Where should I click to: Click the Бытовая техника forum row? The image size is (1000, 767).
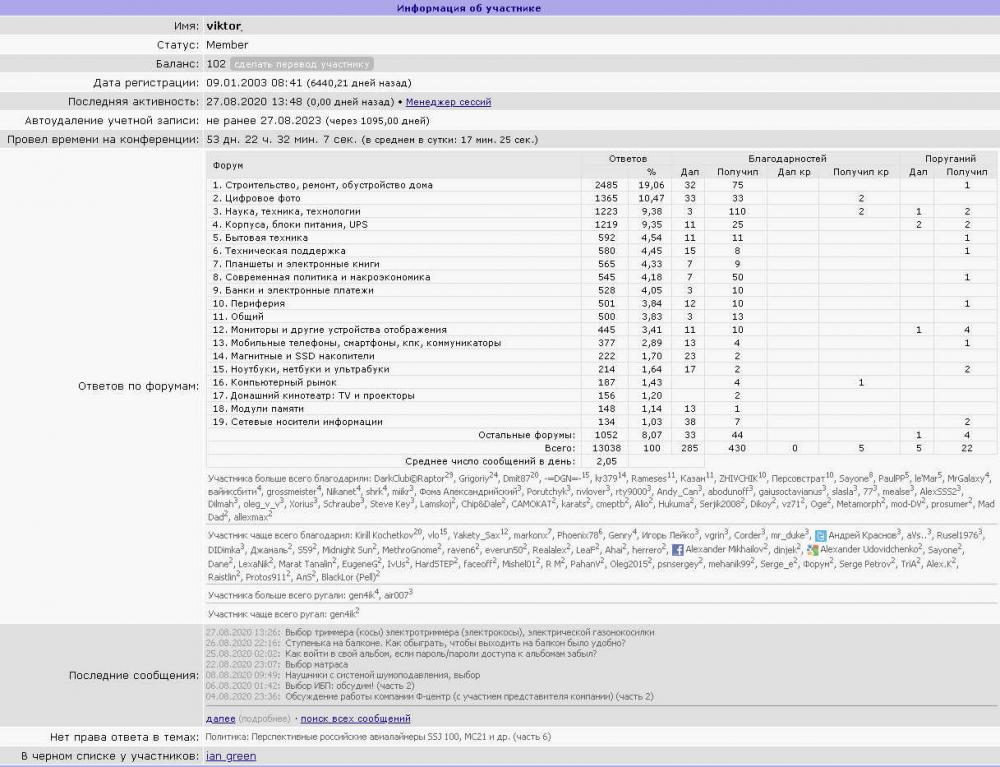(x=600, y=238)
